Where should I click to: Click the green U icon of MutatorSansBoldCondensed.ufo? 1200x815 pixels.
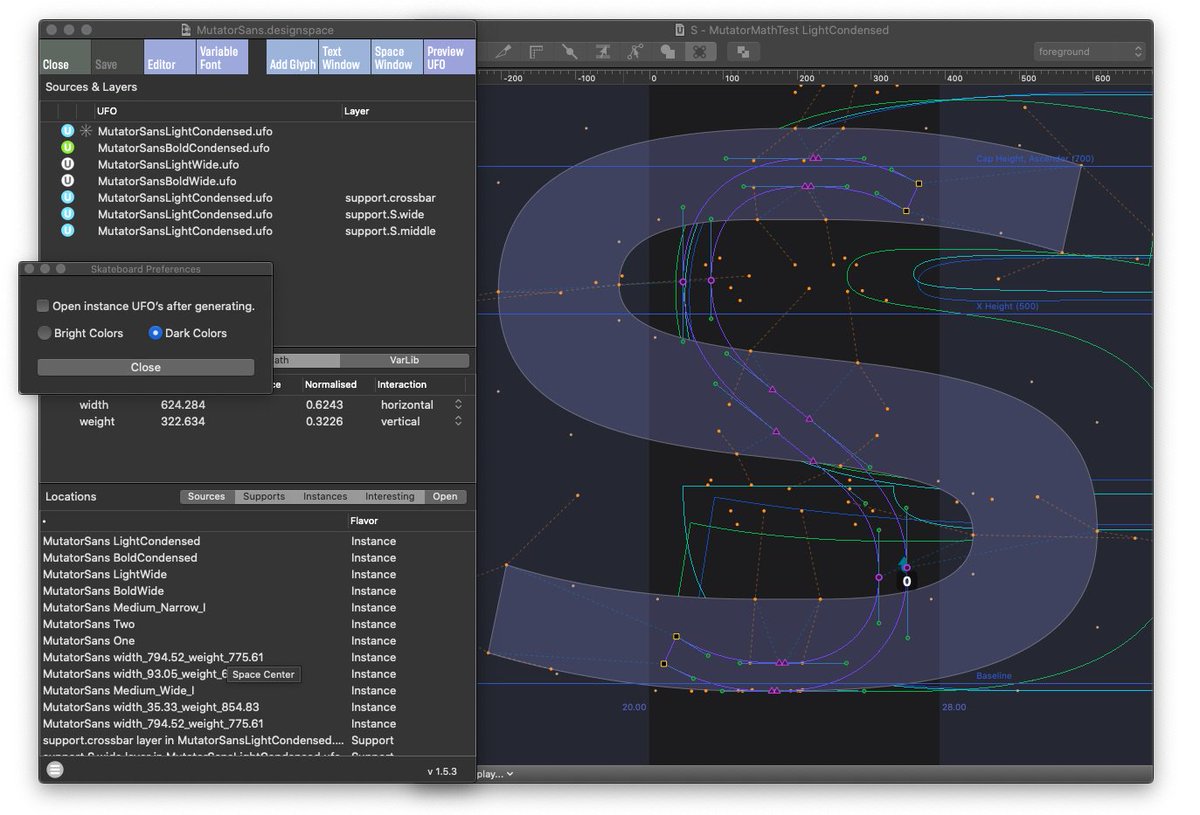tap(68, 148)
